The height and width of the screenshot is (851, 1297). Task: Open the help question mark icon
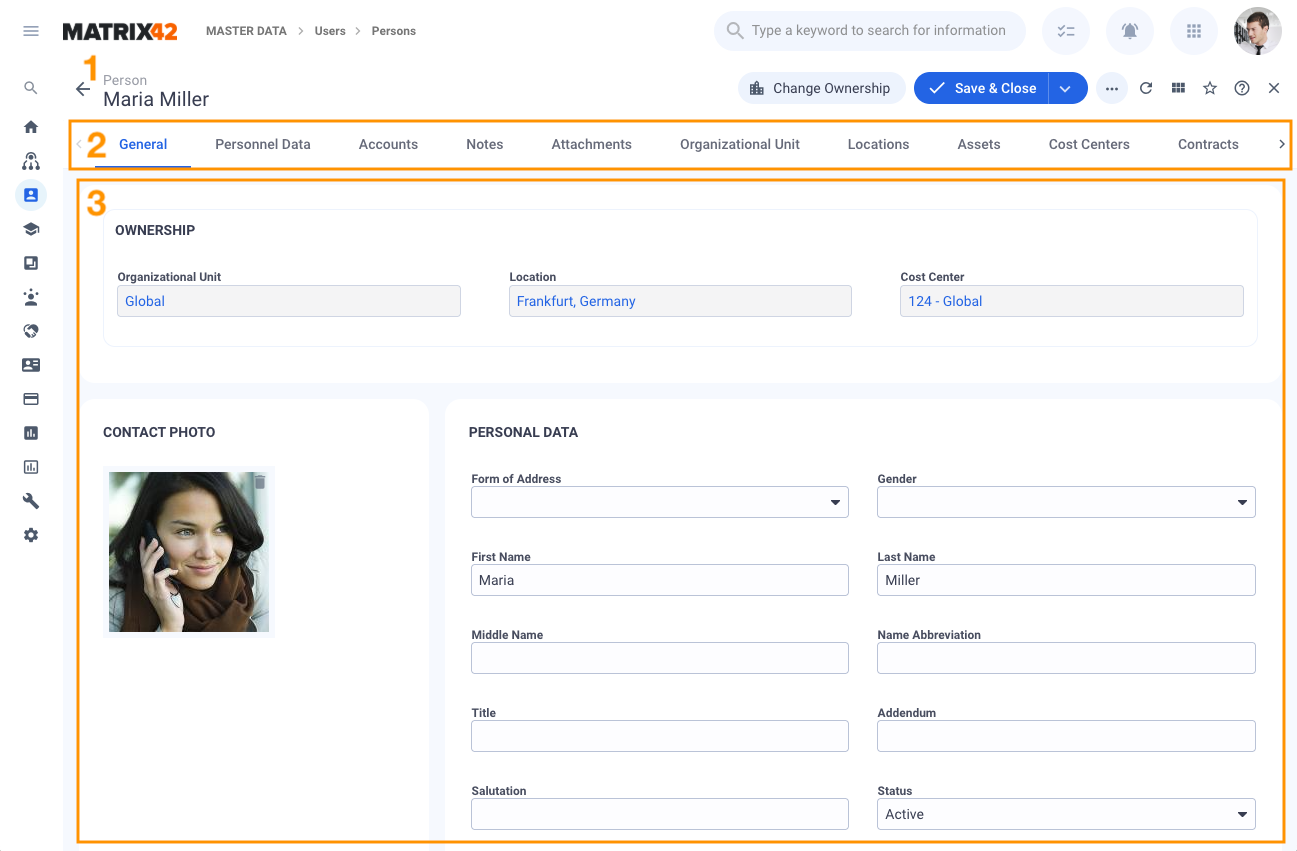(1242, 88)
